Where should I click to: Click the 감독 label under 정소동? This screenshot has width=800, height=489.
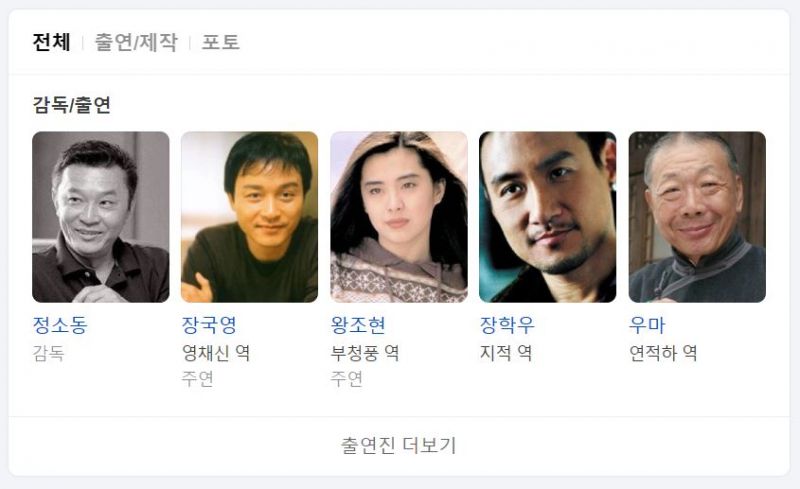[48, 353]
